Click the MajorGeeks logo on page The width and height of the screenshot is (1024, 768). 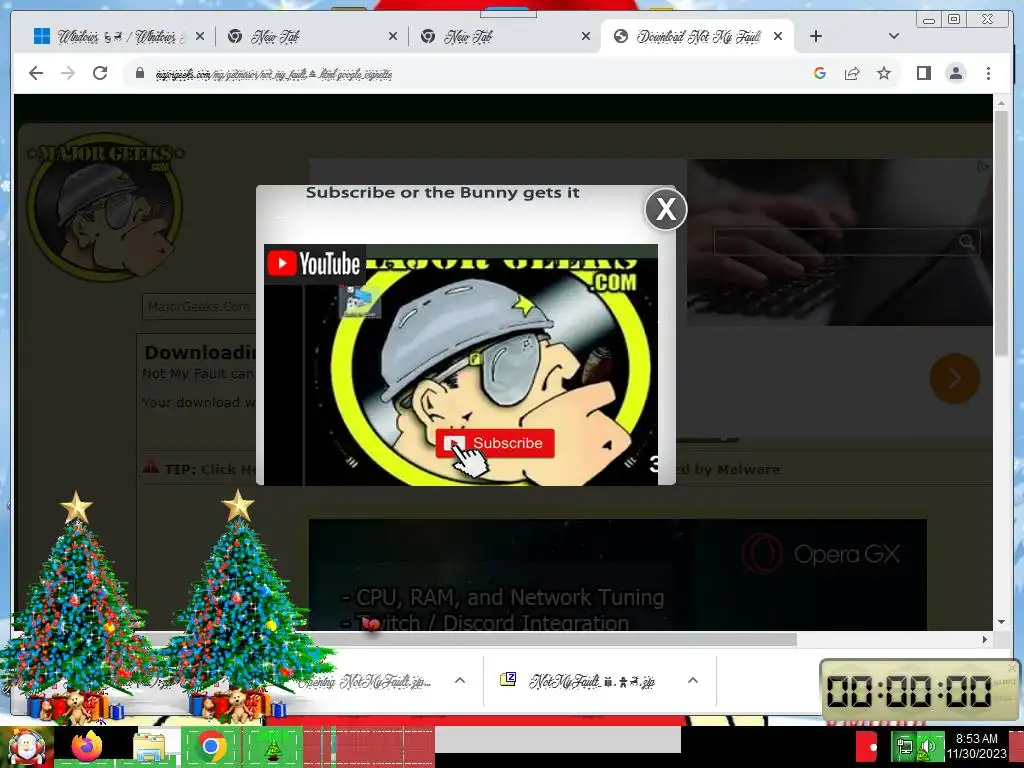click(105, 208)
